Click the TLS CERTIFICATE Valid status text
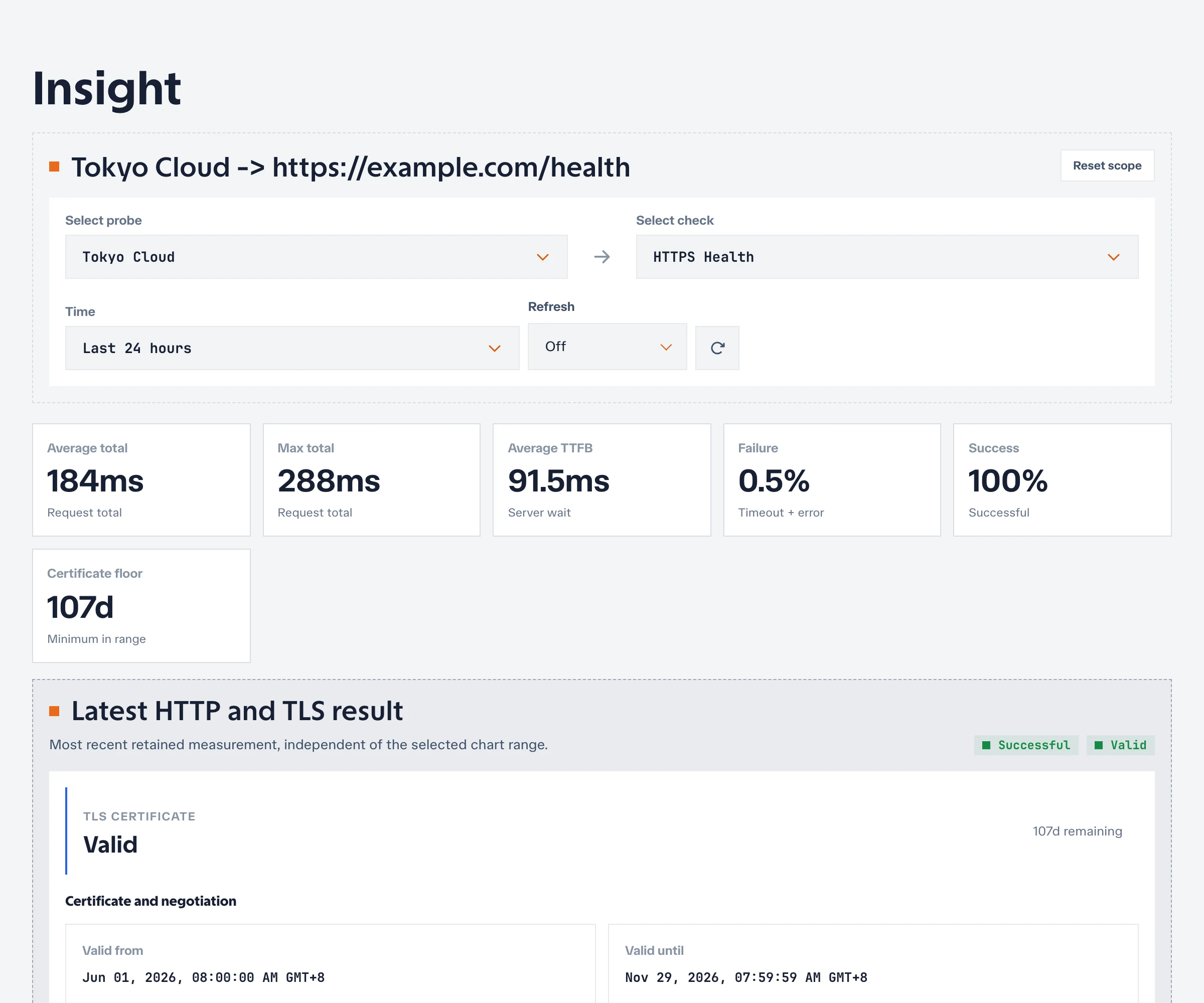Screen dimensions: 1204x1003 pos(110,844)
